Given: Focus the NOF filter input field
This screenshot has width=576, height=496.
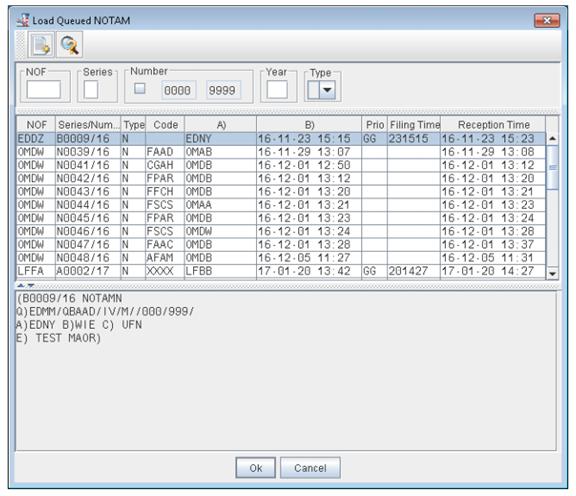Looking at the screenshot, I should click(x=43, y=90).
